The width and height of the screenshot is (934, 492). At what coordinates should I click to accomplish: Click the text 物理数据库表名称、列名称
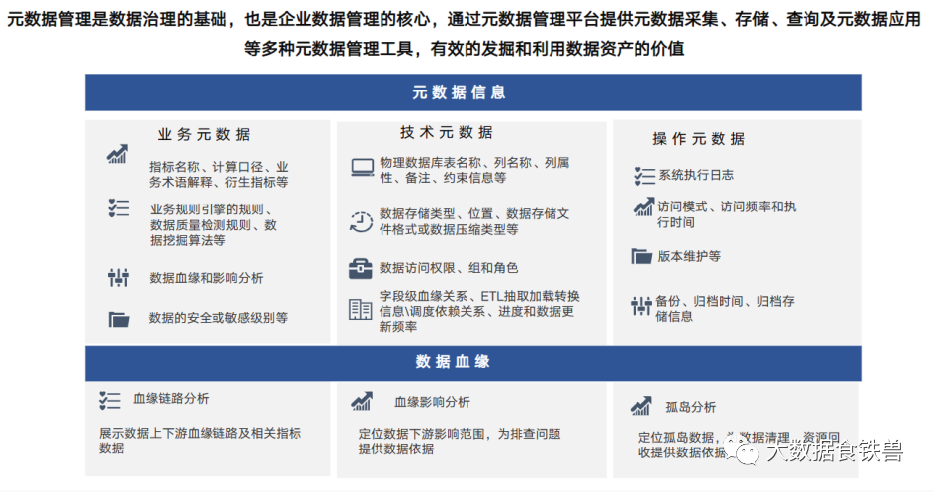point(475,170)
